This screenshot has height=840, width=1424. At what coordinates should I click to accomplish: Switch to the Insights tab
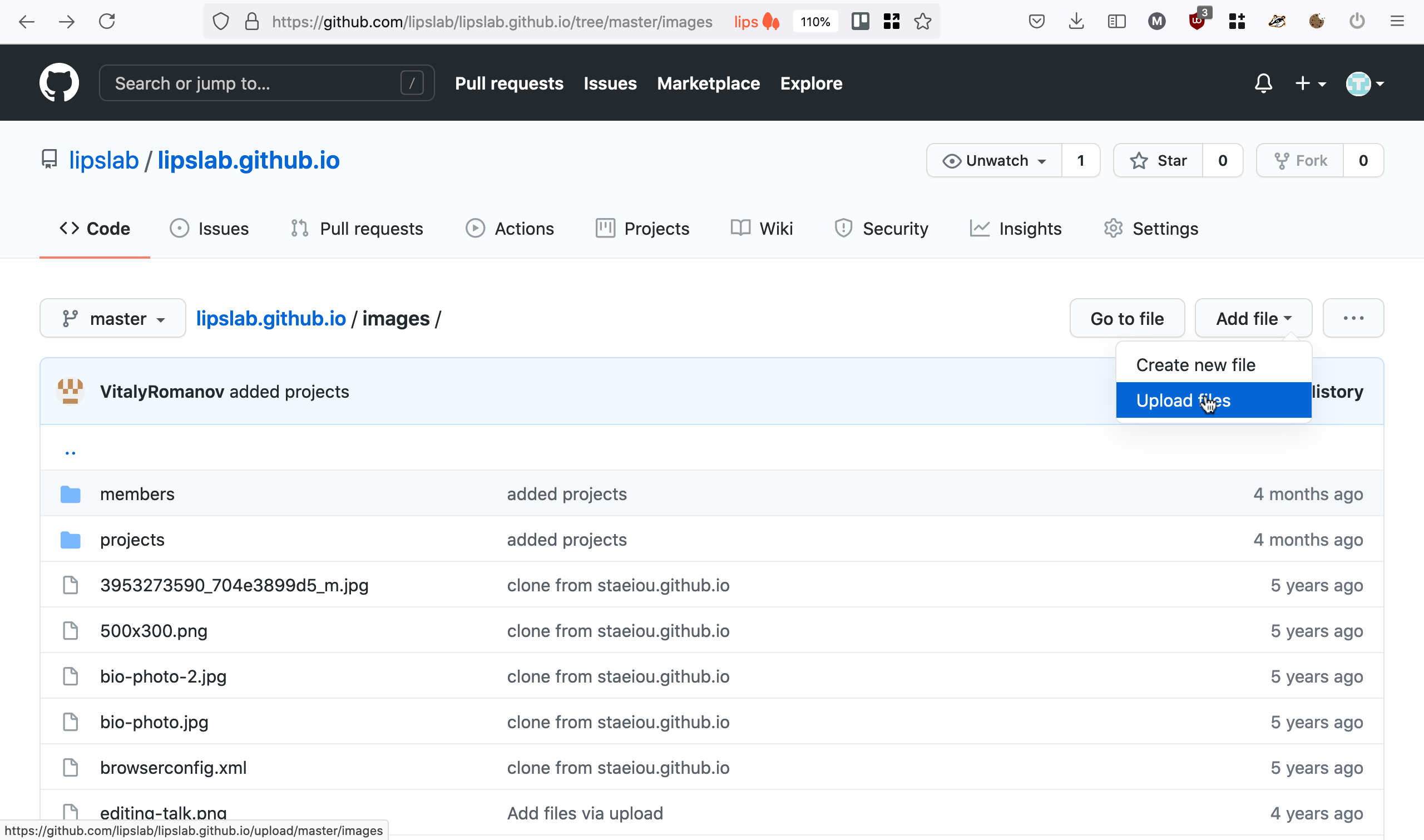(x=1015, y=229)
